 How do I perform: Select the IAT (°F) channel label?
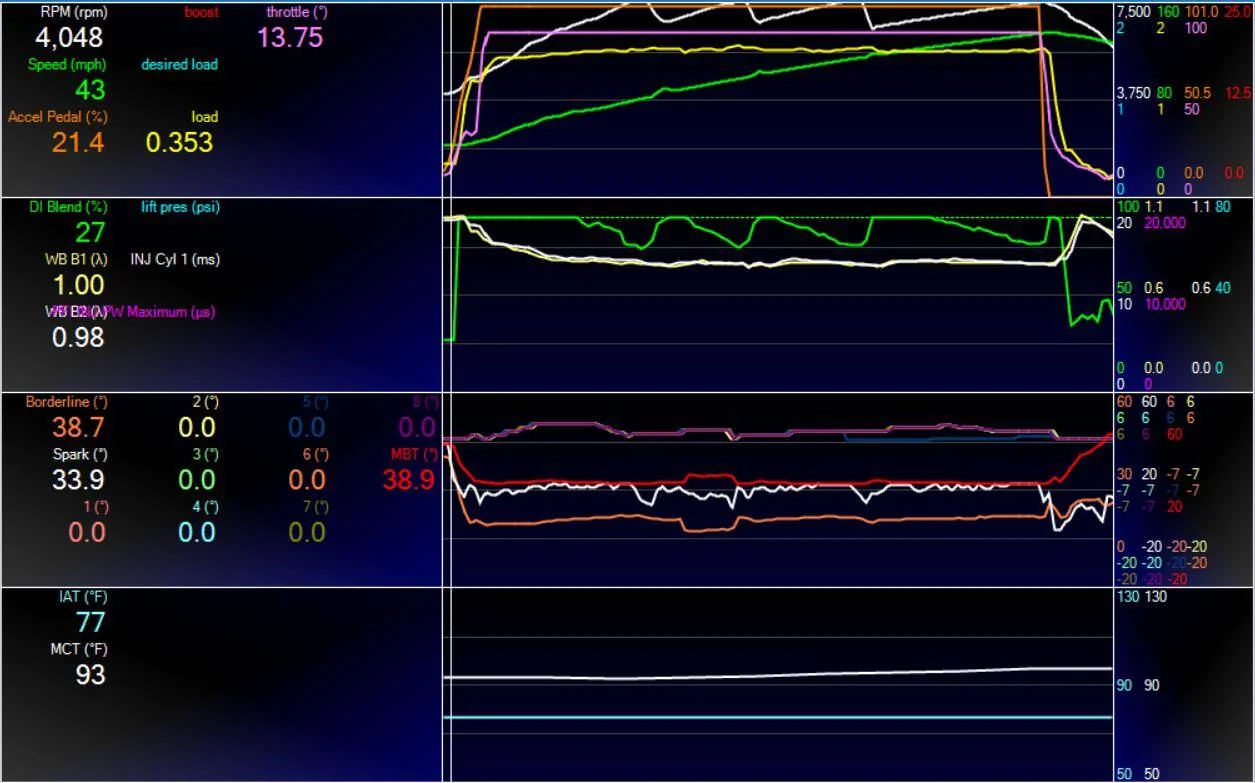(82, 597)
